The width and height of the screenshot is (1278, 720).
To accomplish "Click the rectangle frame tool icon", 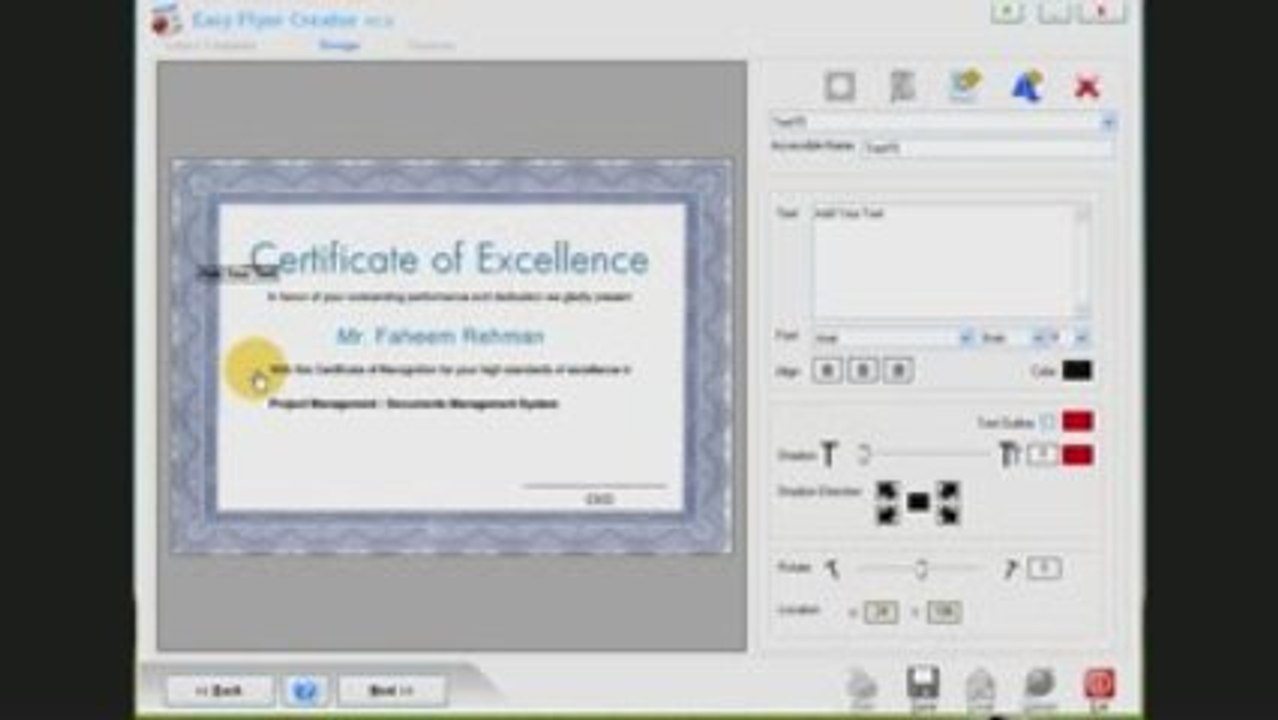I will pos(840,87).
